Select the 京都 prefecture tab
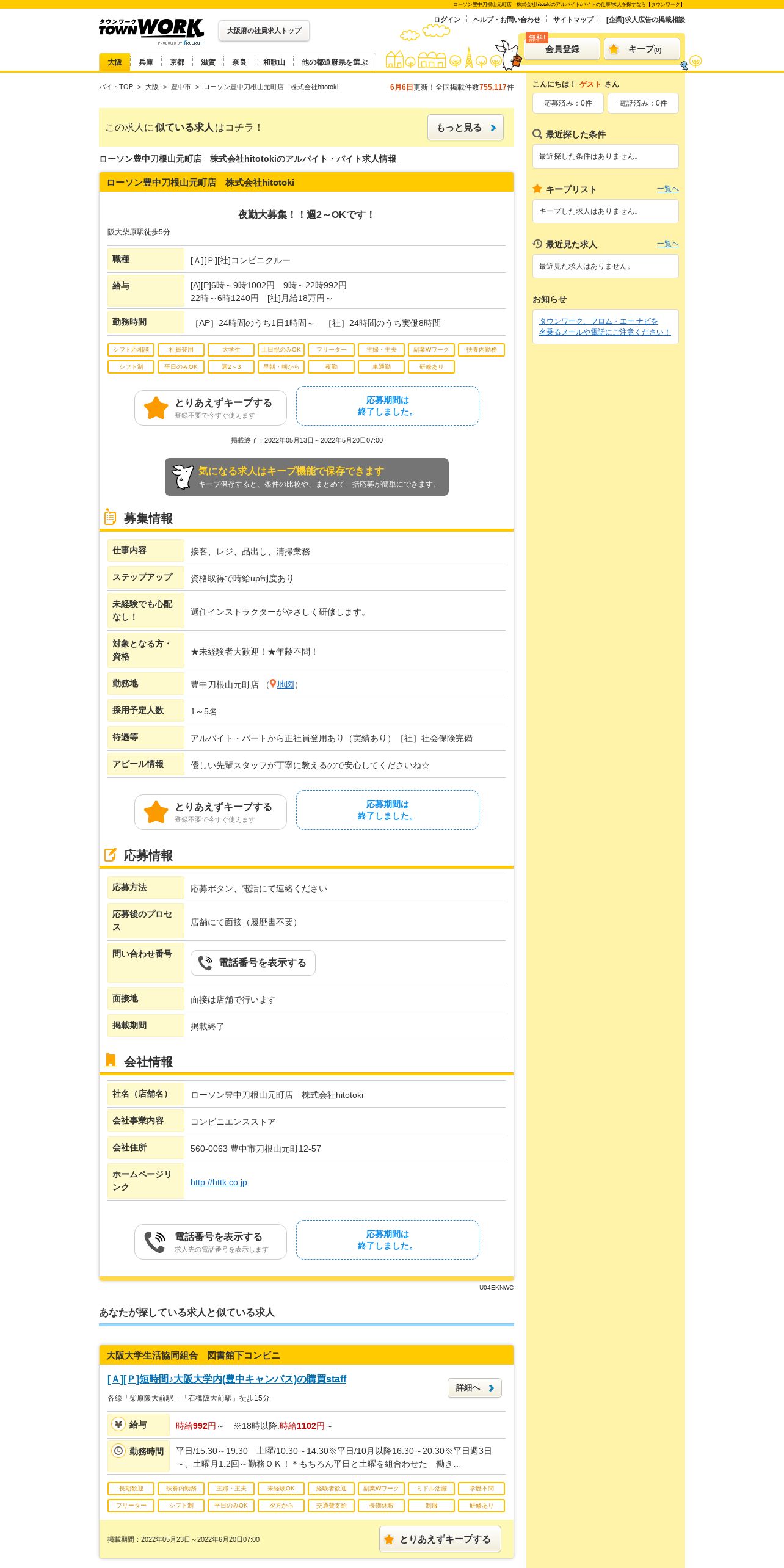The width and height of the screenshot is (784, 1568). pyautogui.click(x=177, y=62)
